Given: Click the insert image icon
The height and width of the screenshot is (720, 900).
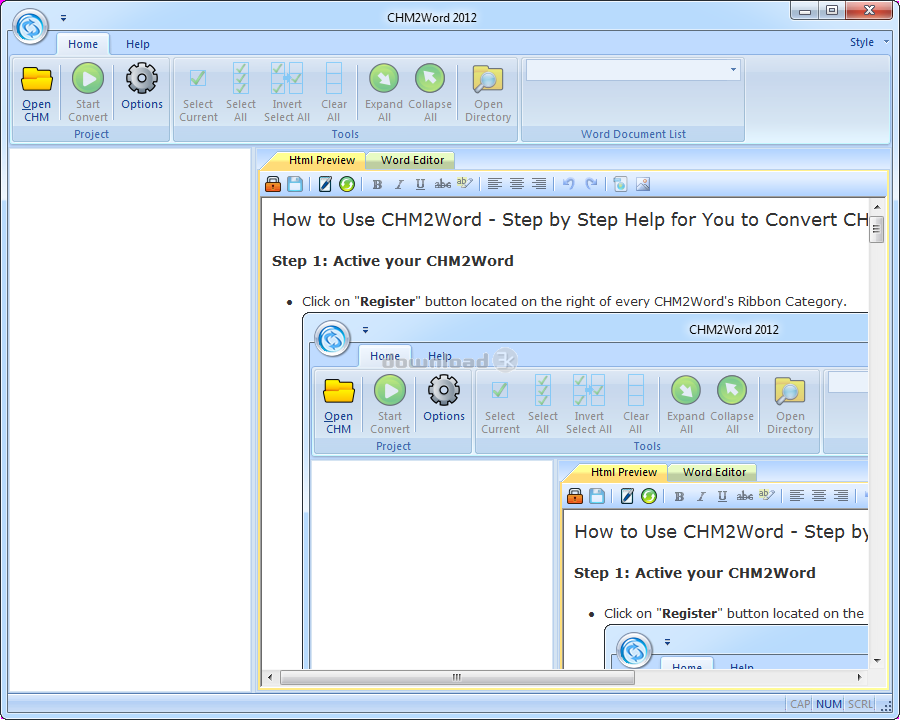Looking at the screenshot, I should click(643, 184).
